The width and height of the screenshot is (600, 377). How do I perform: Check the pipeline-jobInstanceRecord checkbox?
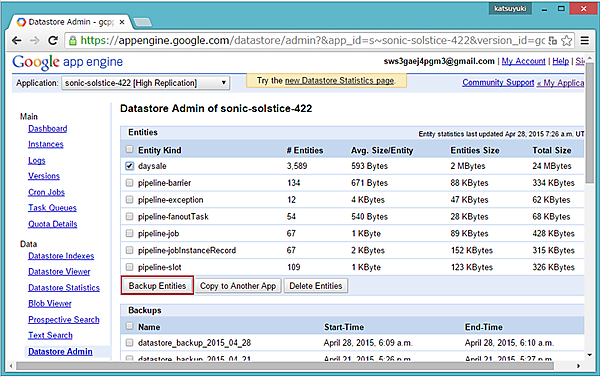coord(129,250)
